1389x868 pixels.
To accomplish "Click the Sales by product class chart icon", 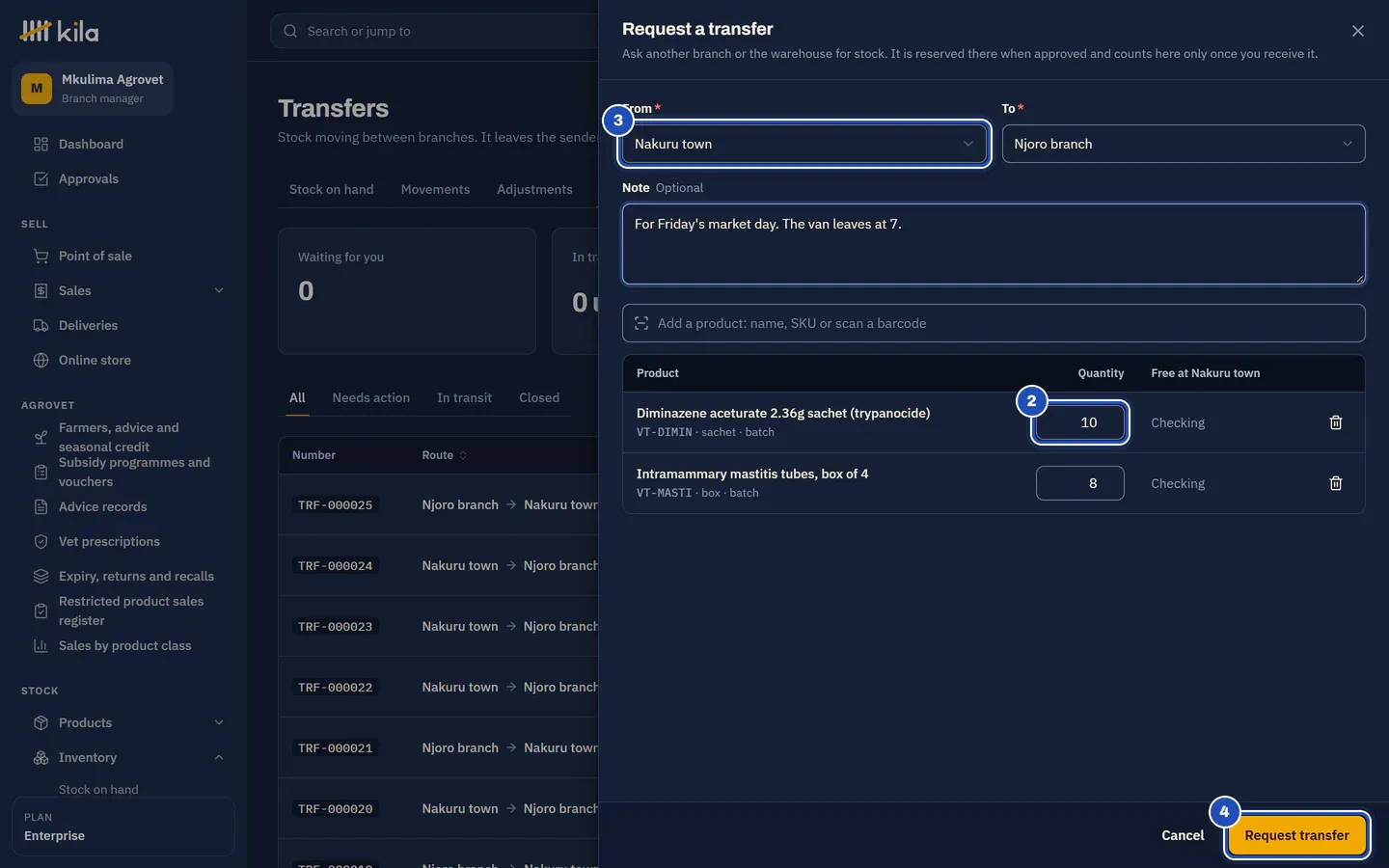I will pyautogui.click(x=41, y=645).
